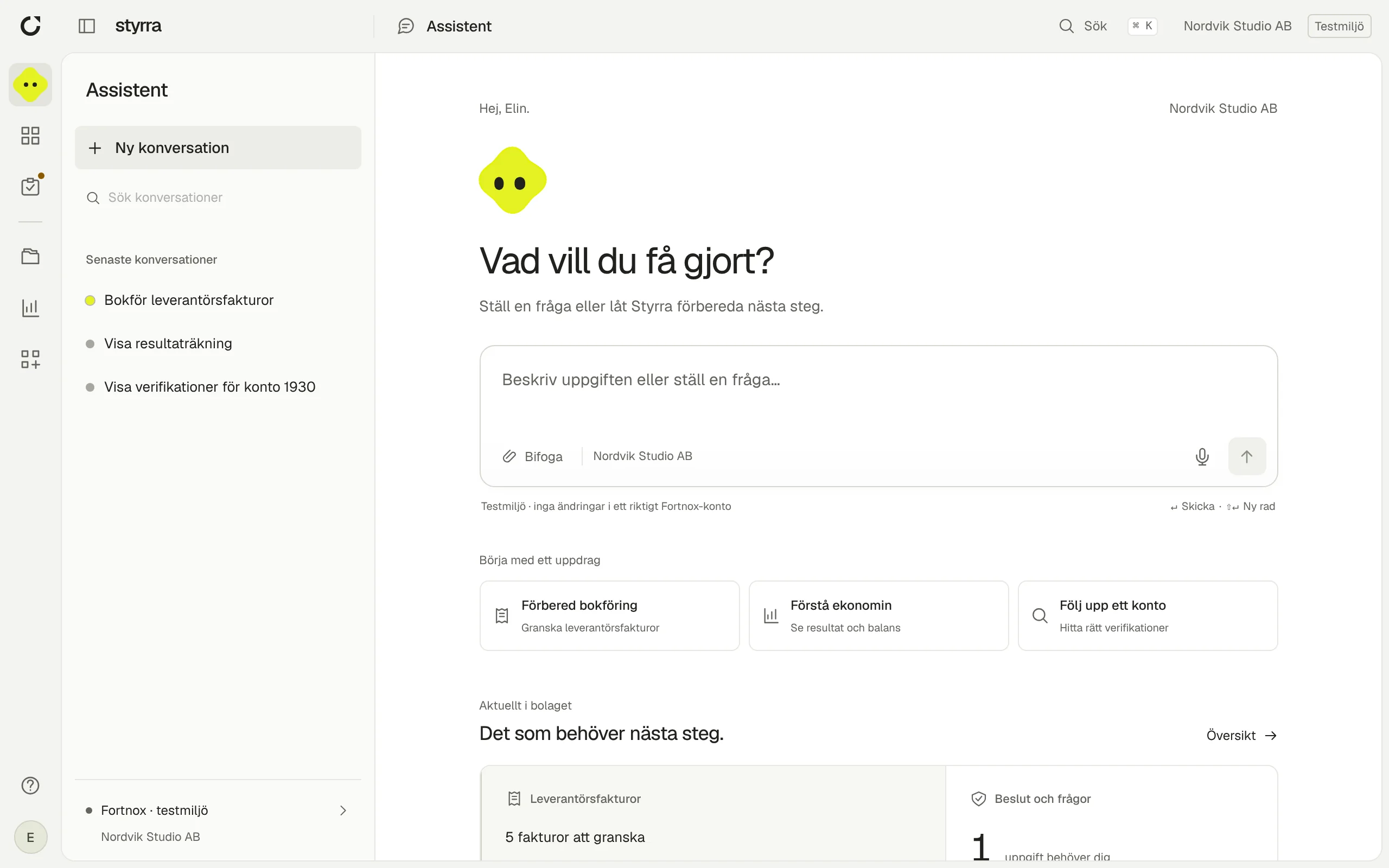Screen dimensions: 1389x868
Task: Toggle the sidebar panel icon
Action: pos(87,26)
